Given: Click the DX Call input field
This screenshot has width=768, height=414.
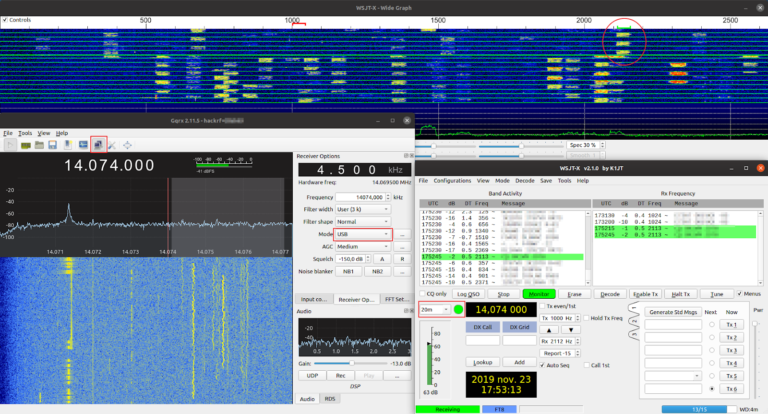Looking at the screenshot, I should pos(482,340).
